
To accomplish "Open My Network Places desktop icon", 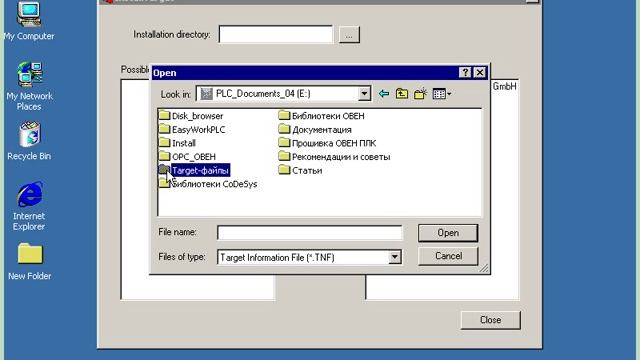I will (x=29, y=86).
